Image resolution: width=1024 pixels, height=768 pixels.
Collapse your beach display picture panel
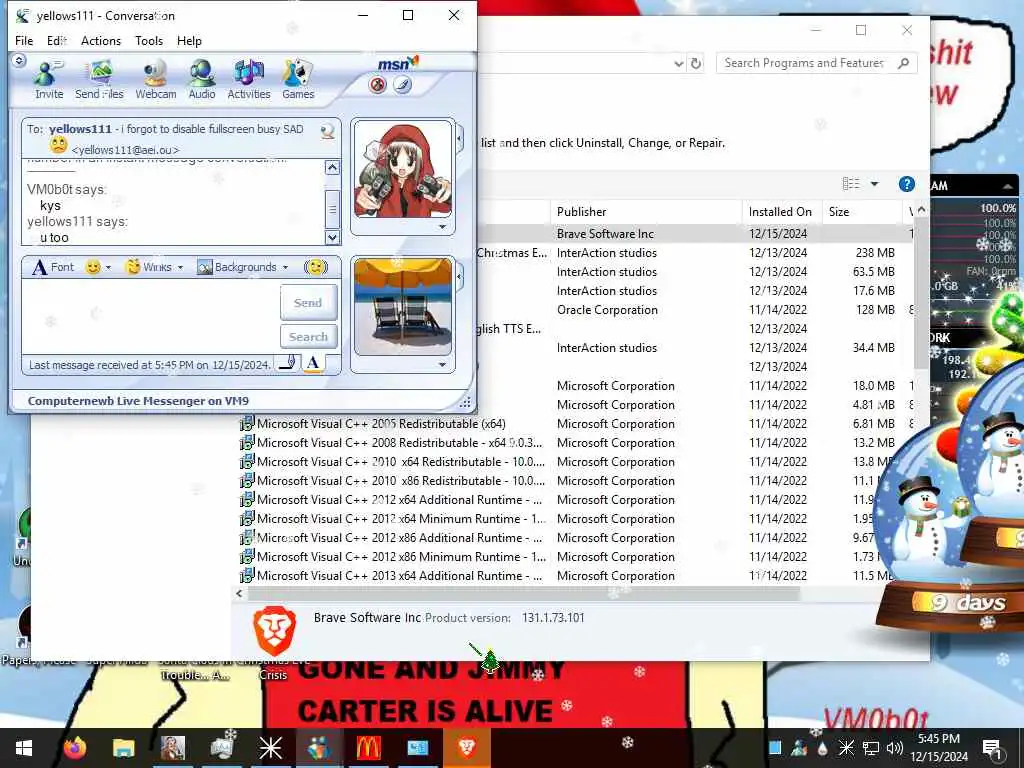tap(460, 277)
